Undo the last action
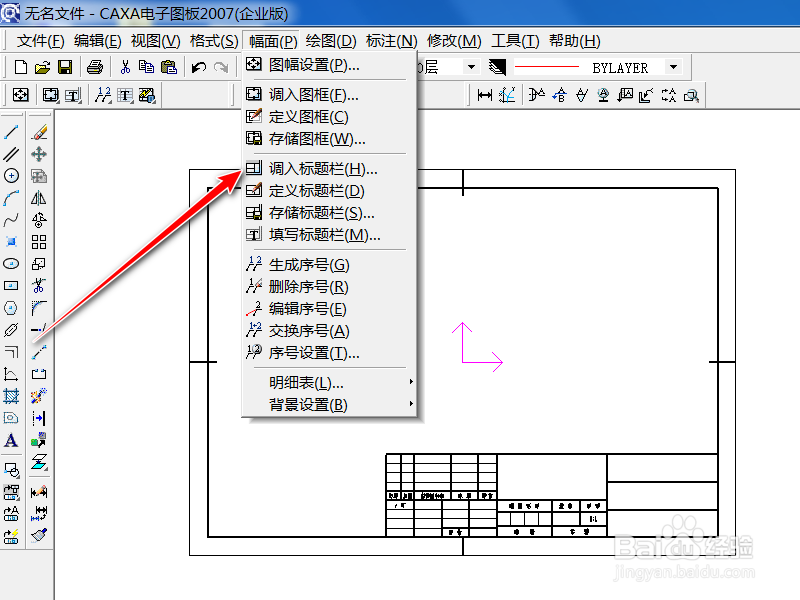The height and width of the screenshot is (600, 800). (x=197, y=66)
